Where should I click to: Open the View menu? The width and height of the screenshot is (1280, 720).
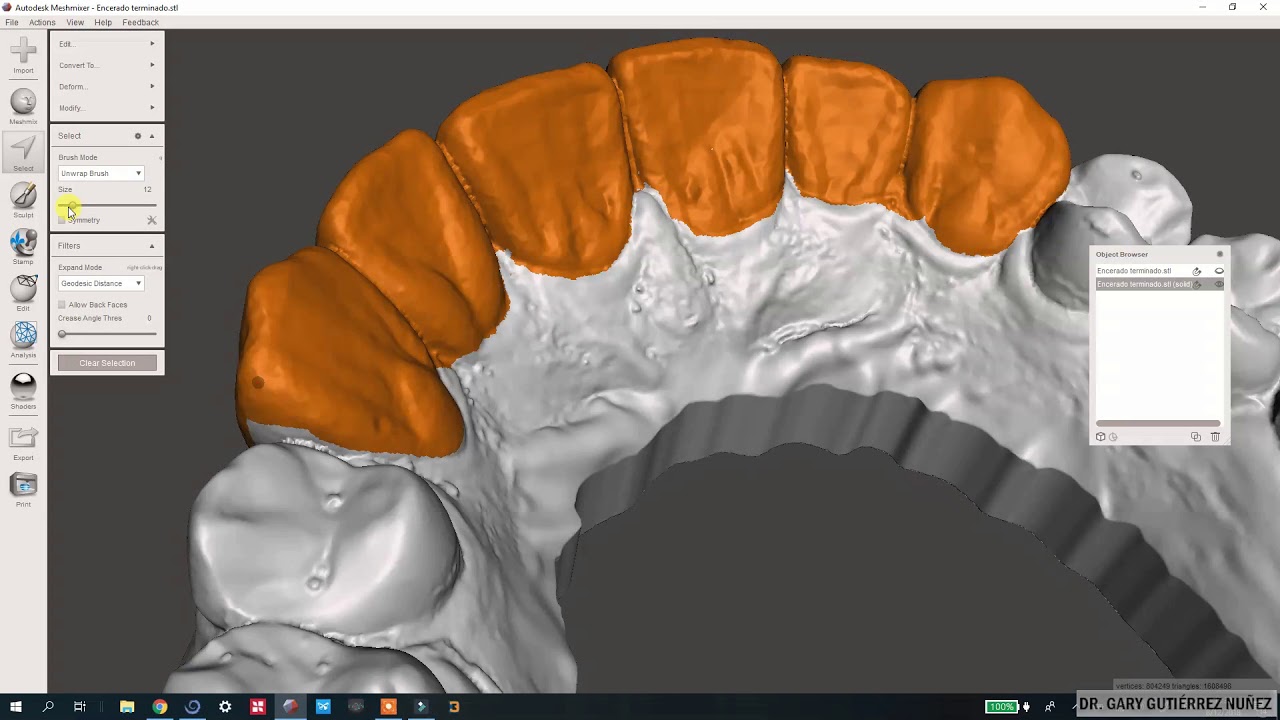[75, 22]
